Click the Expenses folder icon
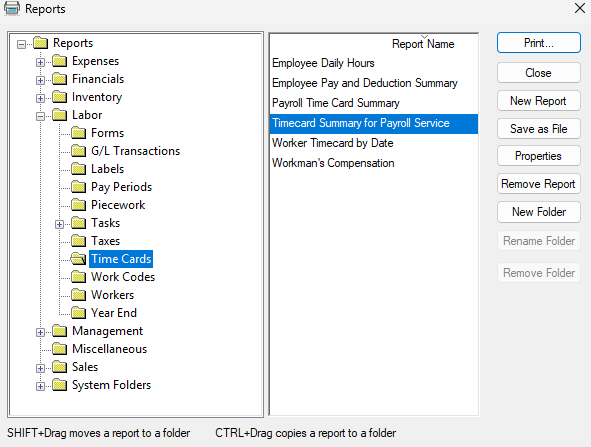This screenshot has width=591, height=447. coord(60,61)
